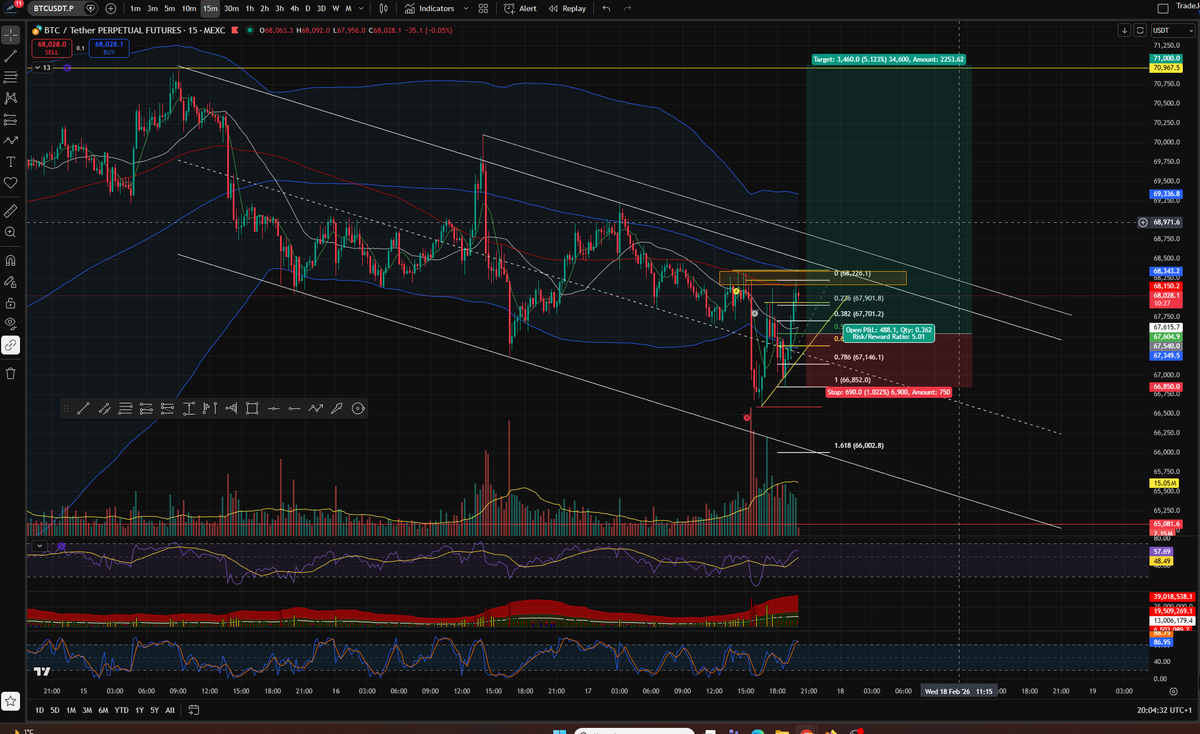Switch to the W weekly timeframe
1200x734 pixels.
[335, 8]
